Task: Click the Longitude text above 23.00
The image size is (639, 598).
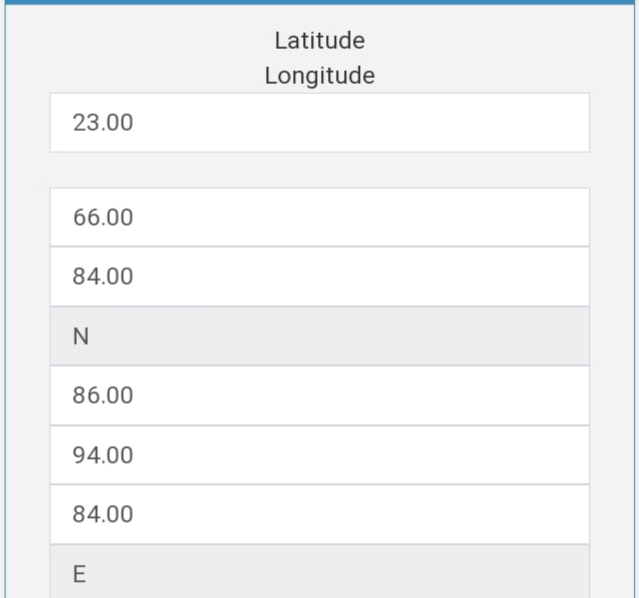Action: coord(319,76)
